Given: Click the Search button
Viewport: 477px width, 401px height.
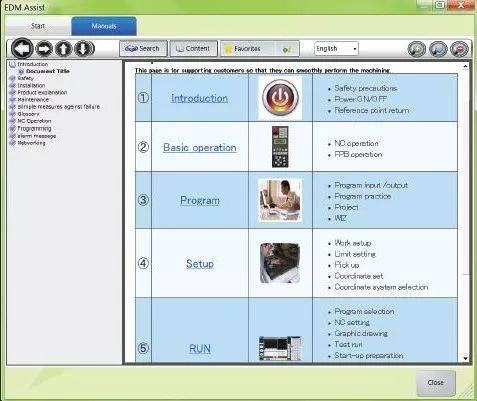Looking at the screenshot, I should tap(143, 49).
